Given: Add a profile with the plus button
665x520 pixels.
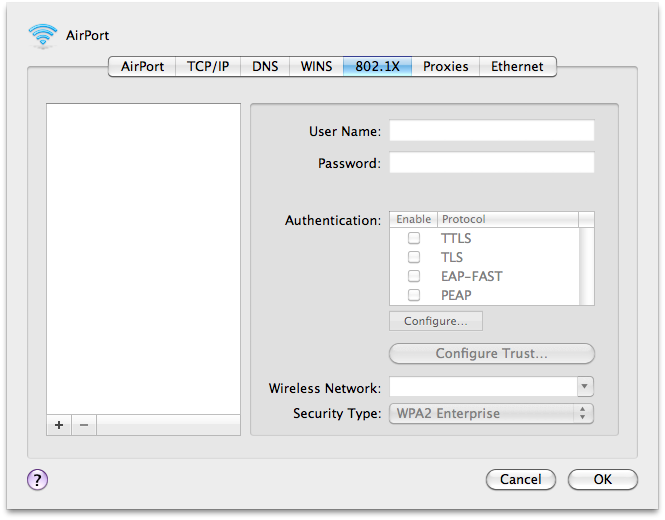Looking at the screenshot, I should tap(59, 425).
